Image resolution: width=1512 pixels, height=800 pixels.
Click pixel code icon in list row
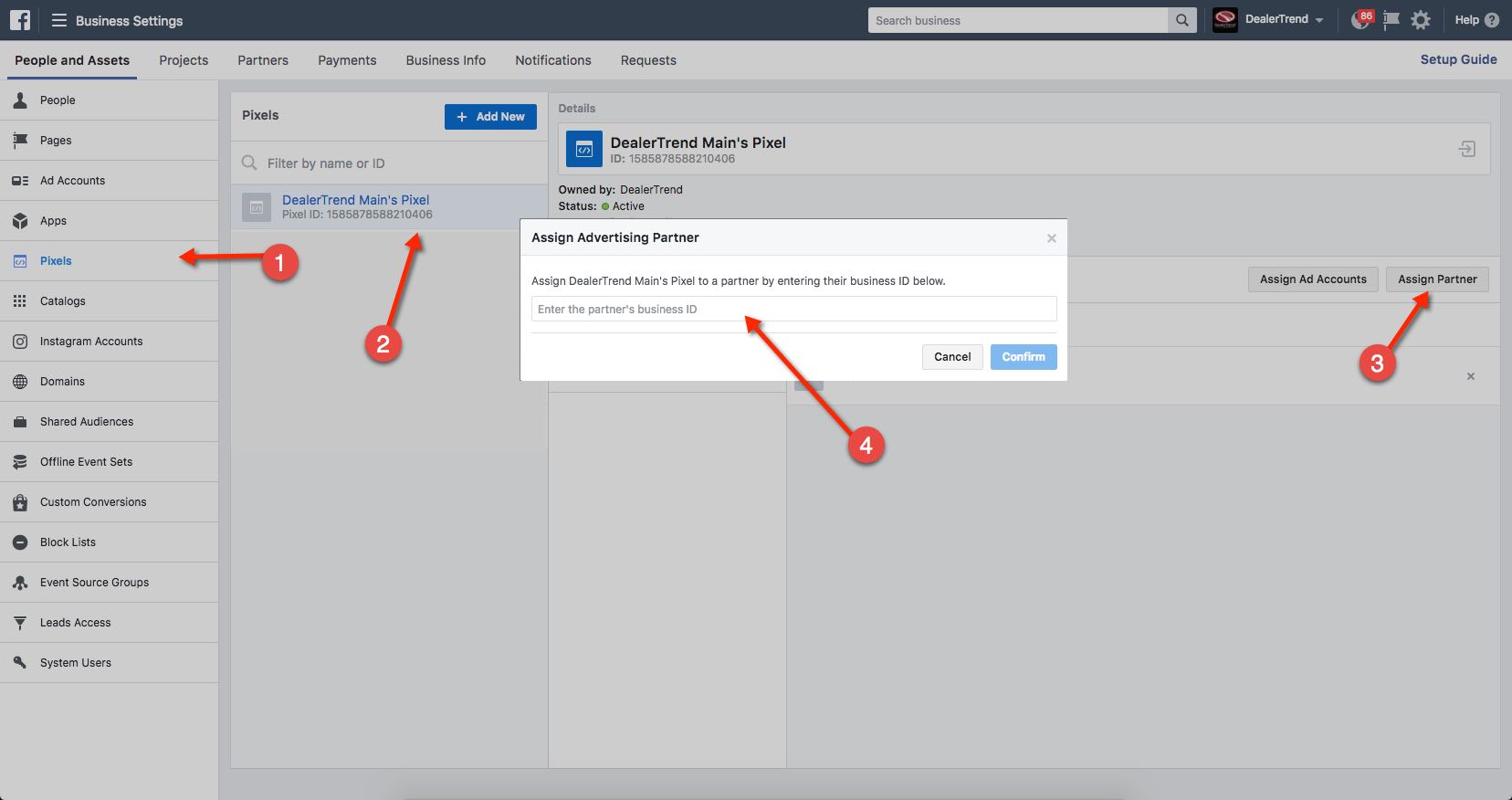(257, 207)
